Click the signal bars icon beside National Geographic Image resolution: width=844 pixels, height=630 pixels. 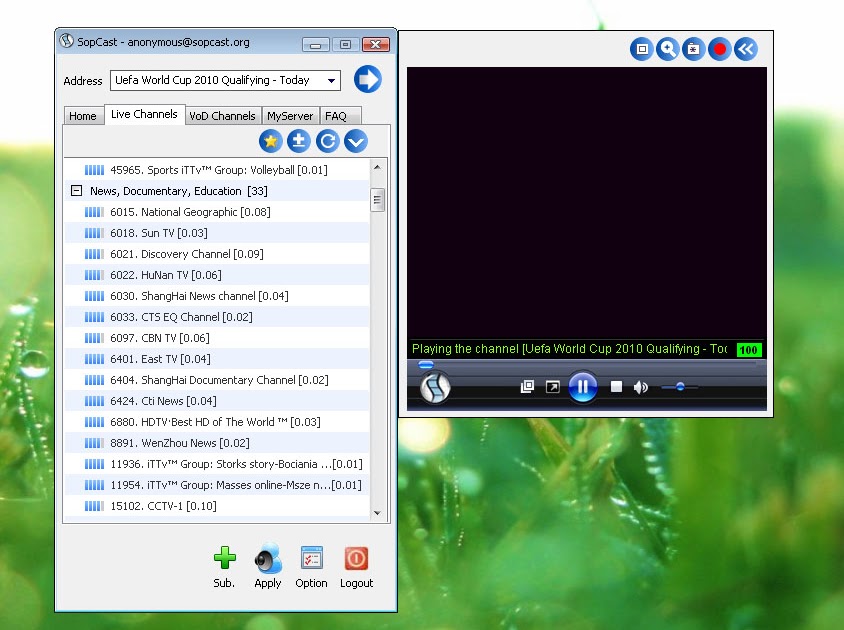(94, 212)
